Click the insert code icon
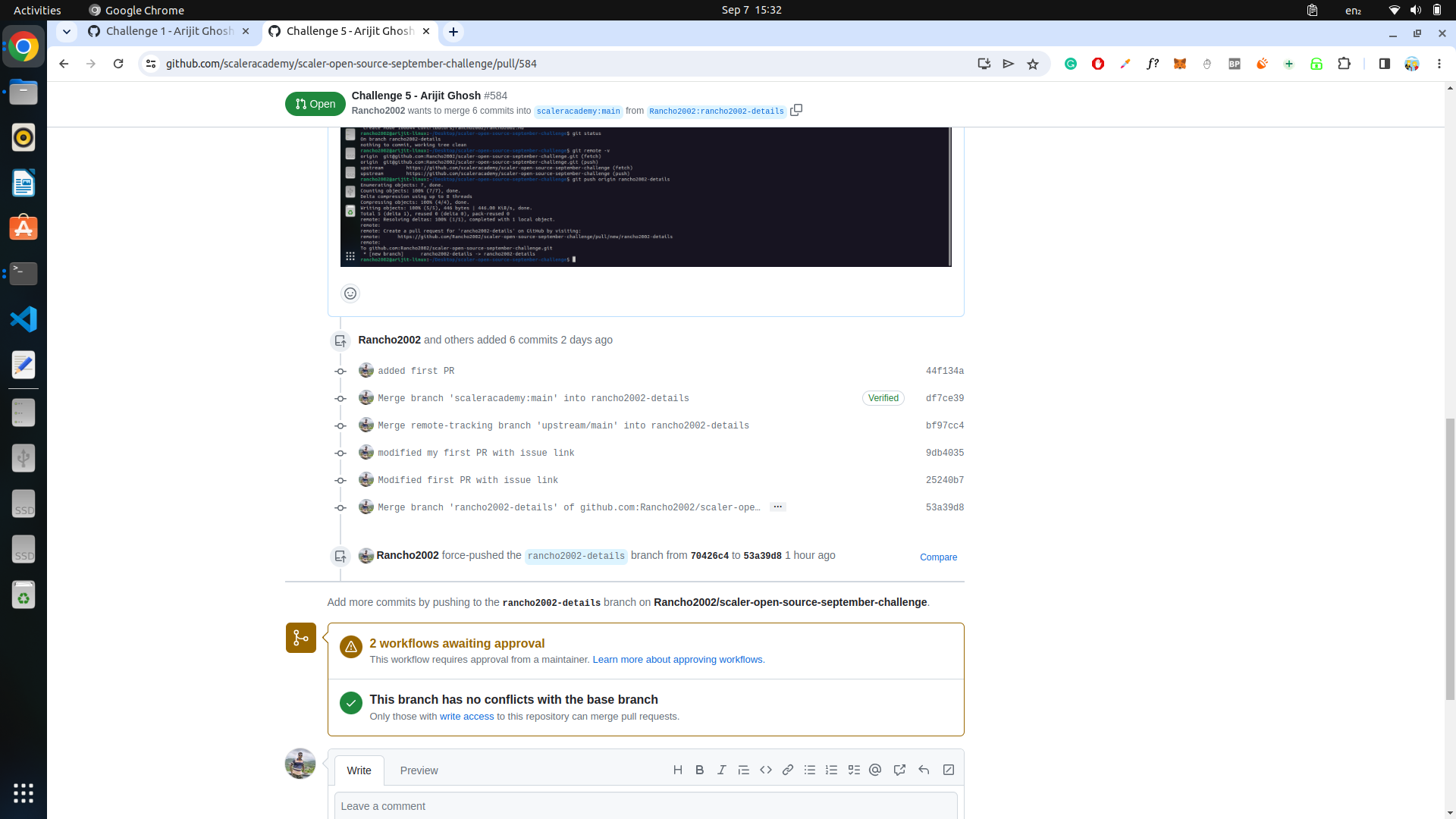This screenshot has height=819, width=1456. [765, 770]
